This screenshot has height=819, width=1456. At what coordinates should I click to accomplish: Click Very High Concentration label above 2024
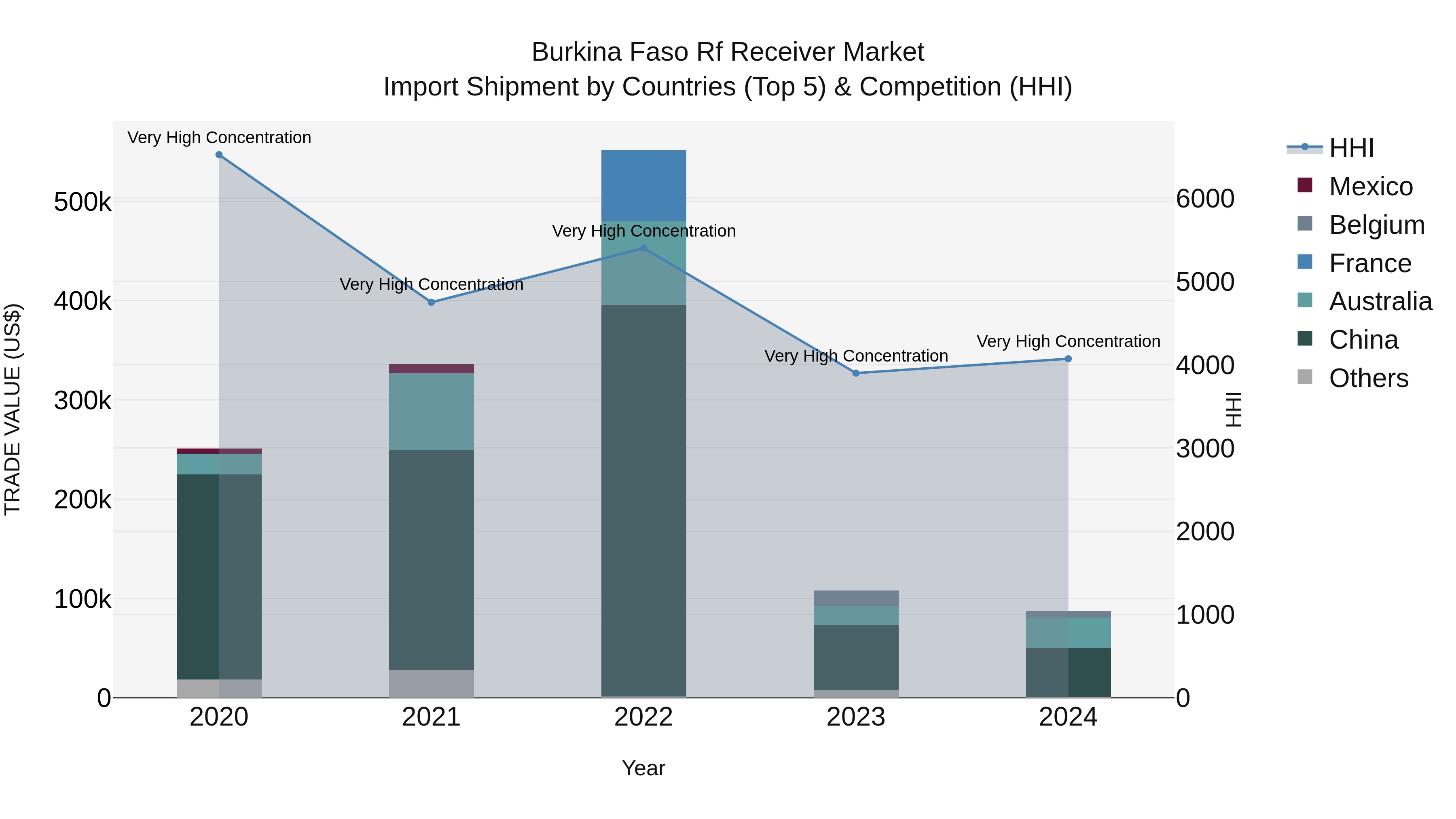[1068, 341]
